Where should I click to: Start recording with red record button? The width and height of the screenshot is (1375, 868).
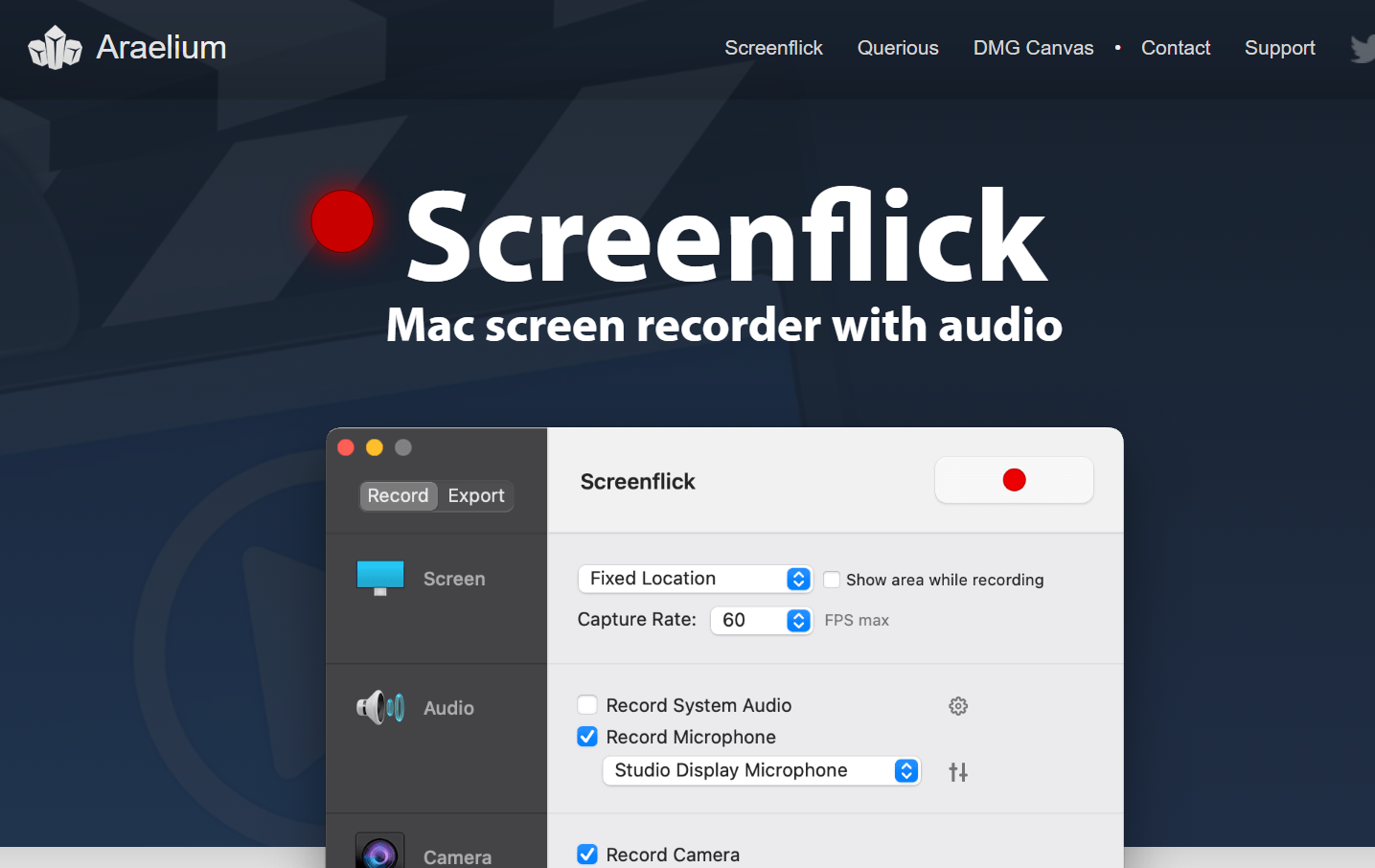pyautogui.click(x=1014, y=480)
